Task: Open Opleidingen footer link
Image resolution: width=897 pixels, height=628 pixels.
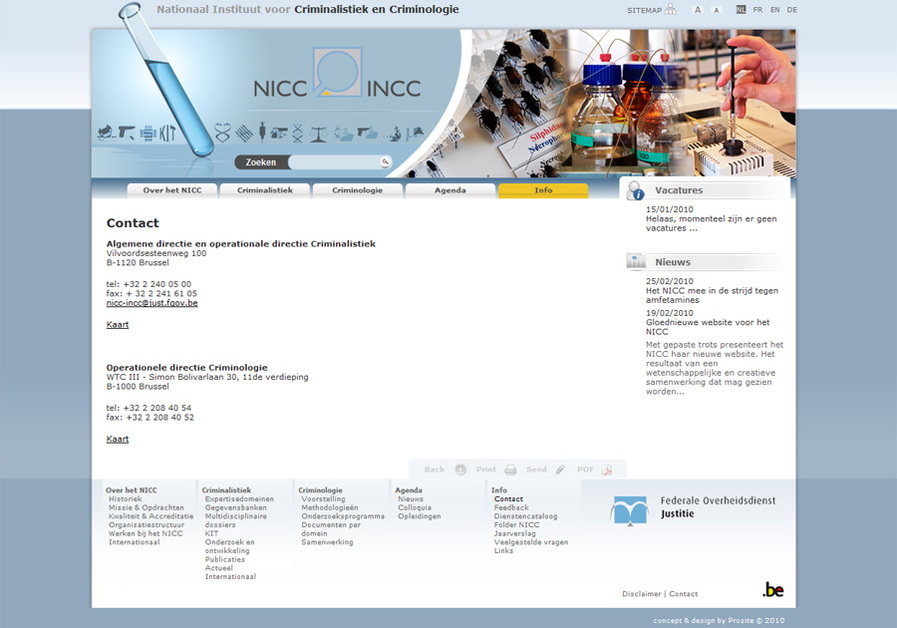Action: pyautogui.click(x=419, y=516)
